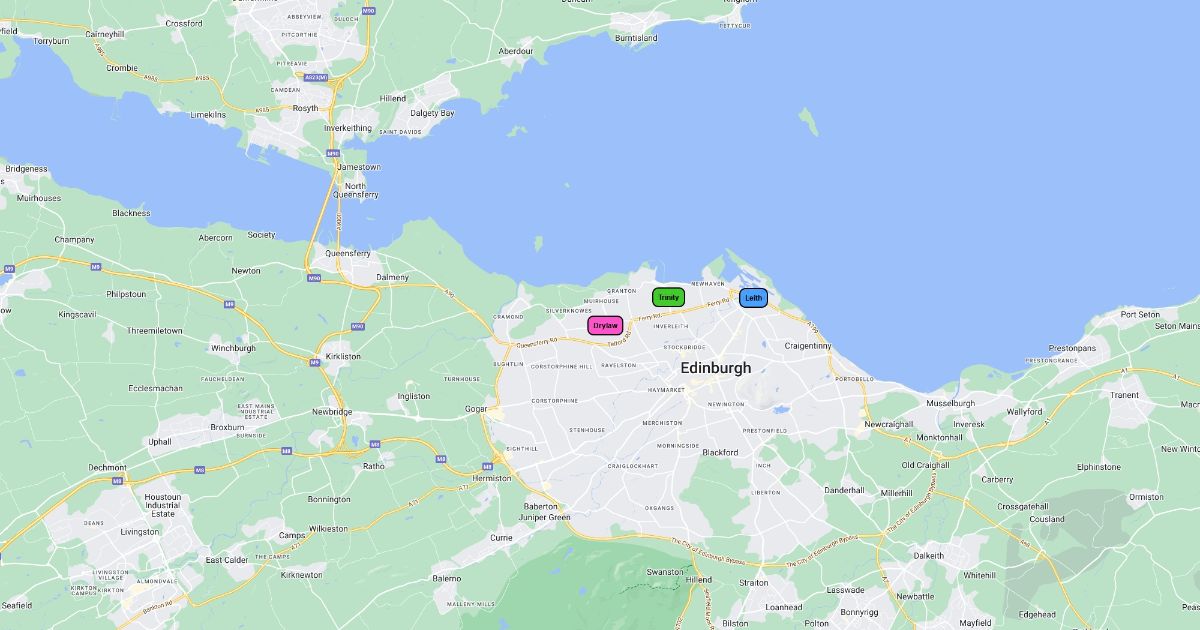The image size is (1200, 630).
Task: Click the Port Seton label
Action: click(x=1140, y=314)
